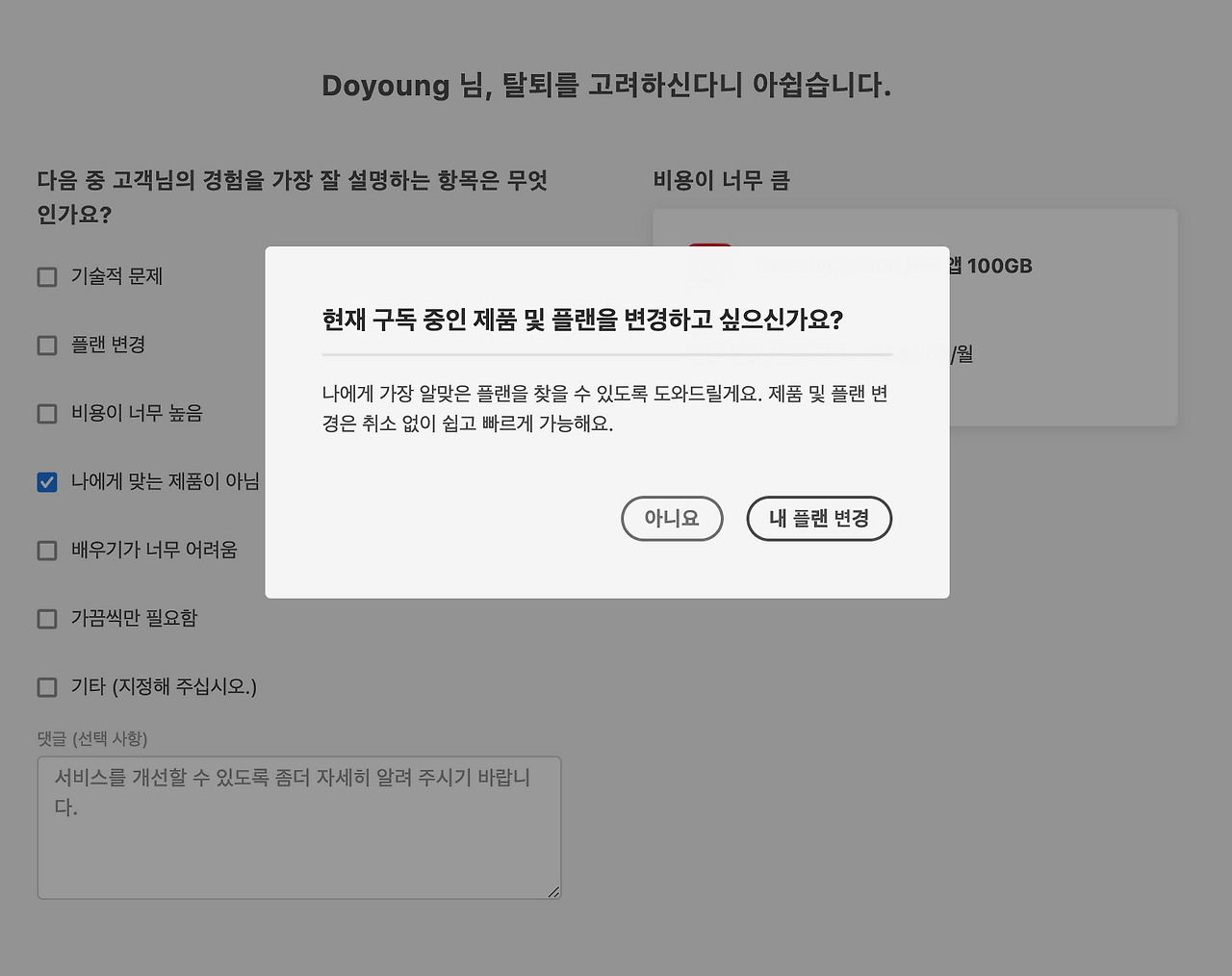Viewport: 1232px width, 976px height.
Task: Enable the 가끔씩만 필요함 checkbox
Action: click(46, 618)
